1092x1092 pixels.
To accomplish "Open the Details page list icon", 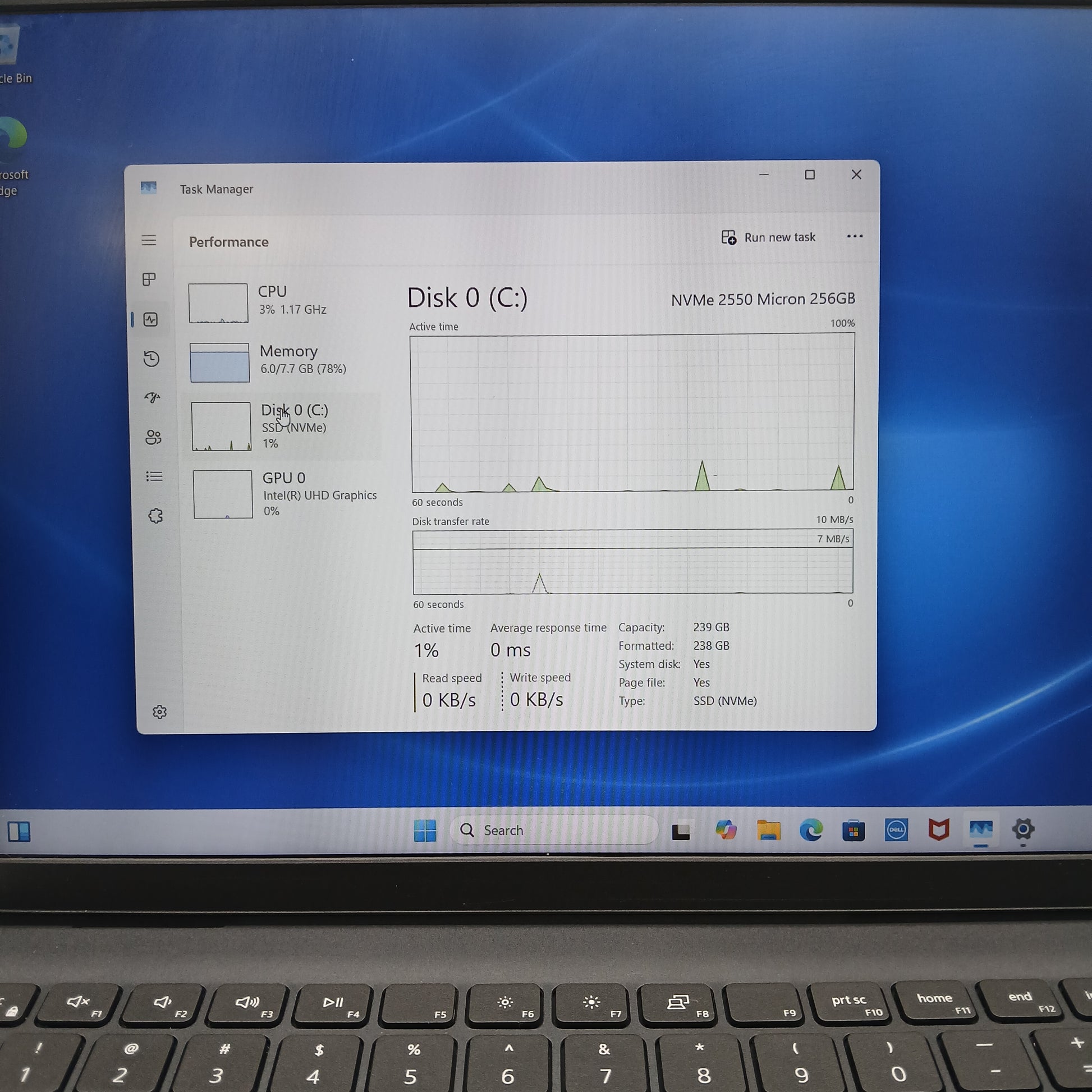I will click(x=154, y=476).
